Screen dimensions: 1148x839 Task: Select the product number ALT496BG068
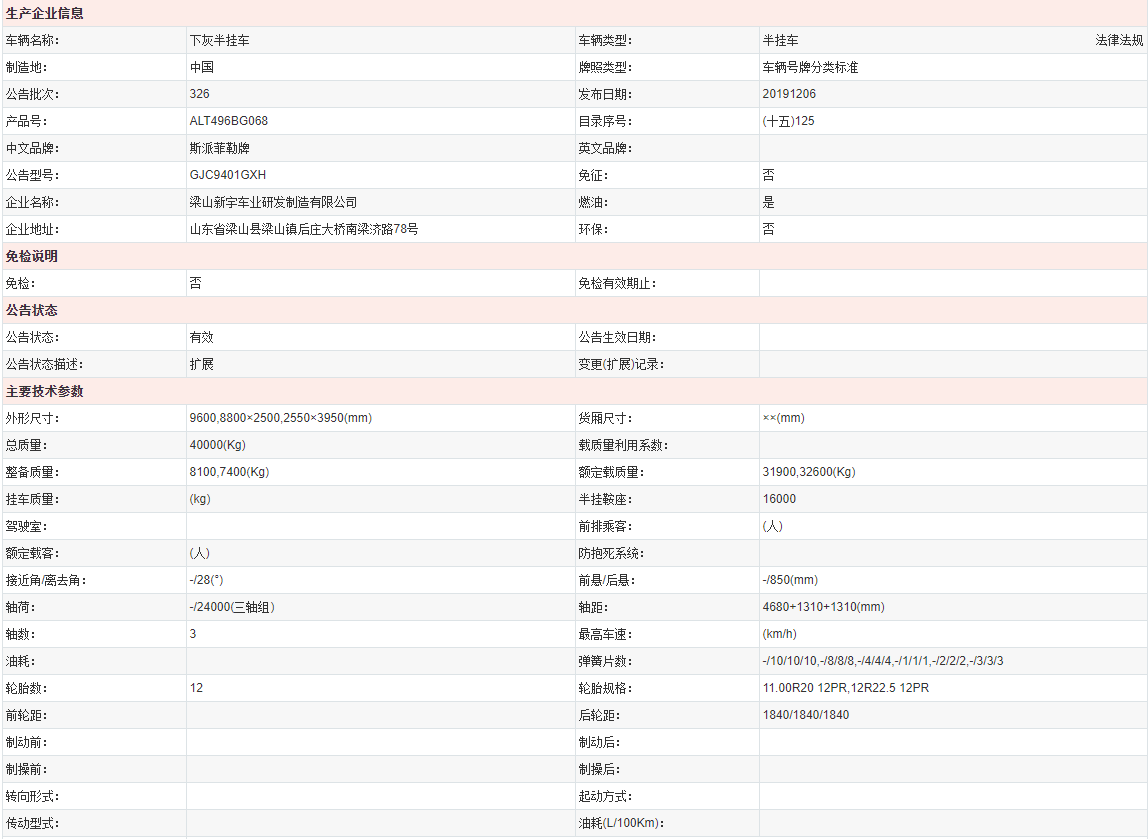(x=228, y=122)
